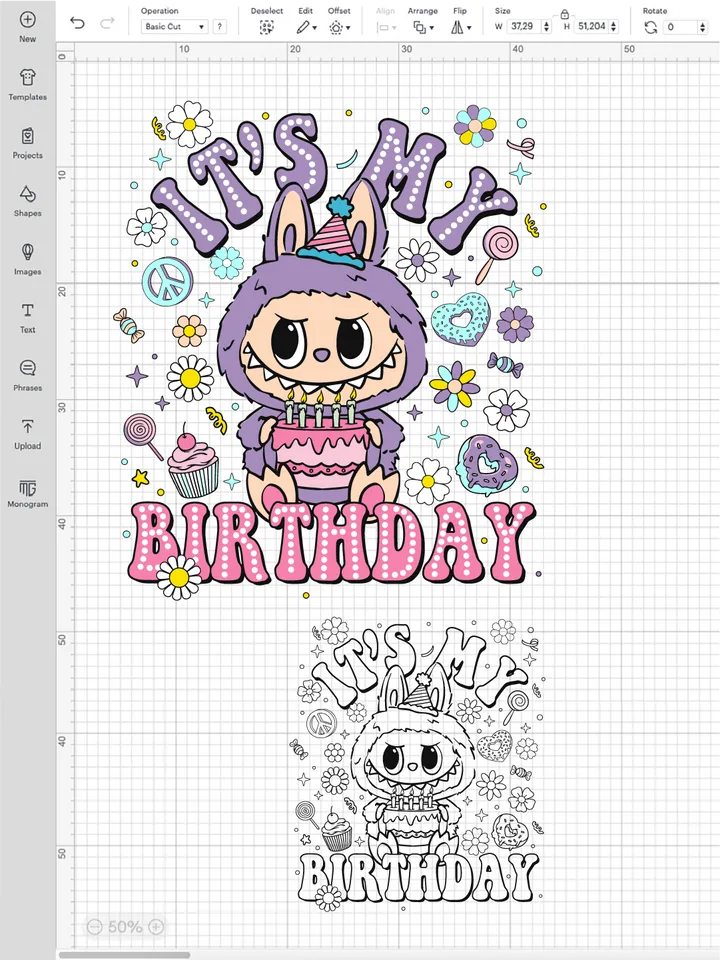Click the Upload icon
The height and width of the screenshot is (960, 720).
(27, 433)
